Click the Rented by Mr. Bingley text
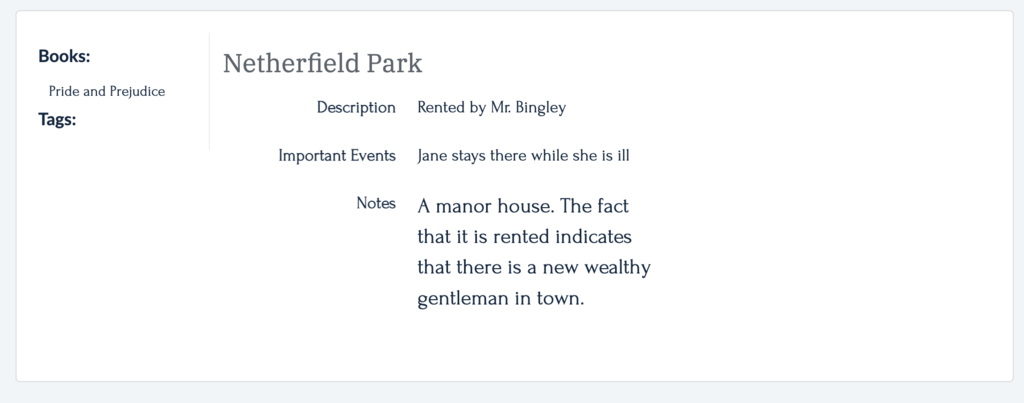 (492, 107)
